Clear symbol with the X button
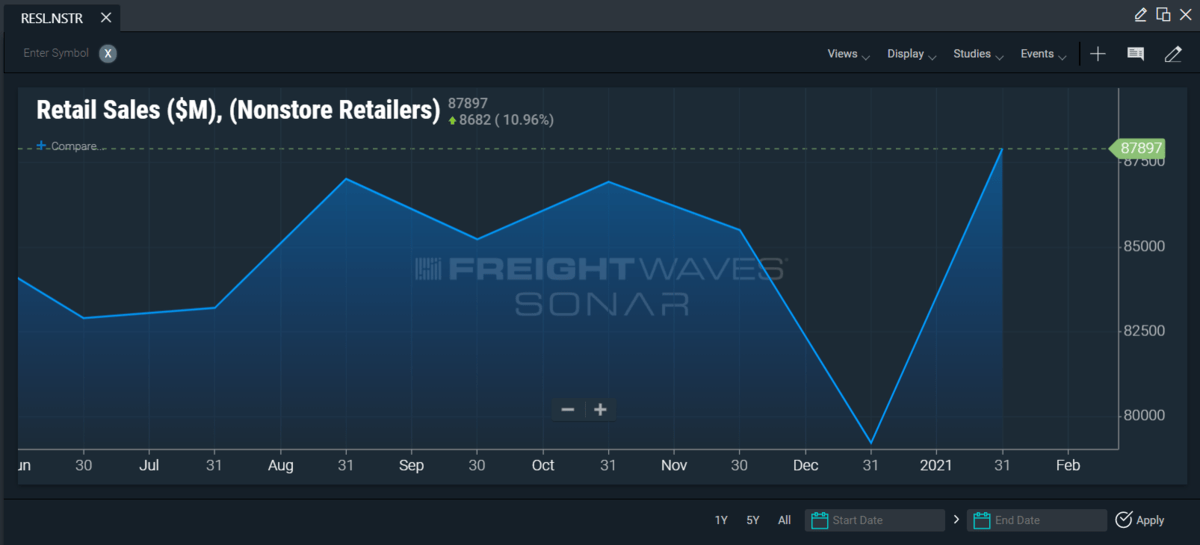This screenshot has width=1200, height=545. [x=108, y=53]
